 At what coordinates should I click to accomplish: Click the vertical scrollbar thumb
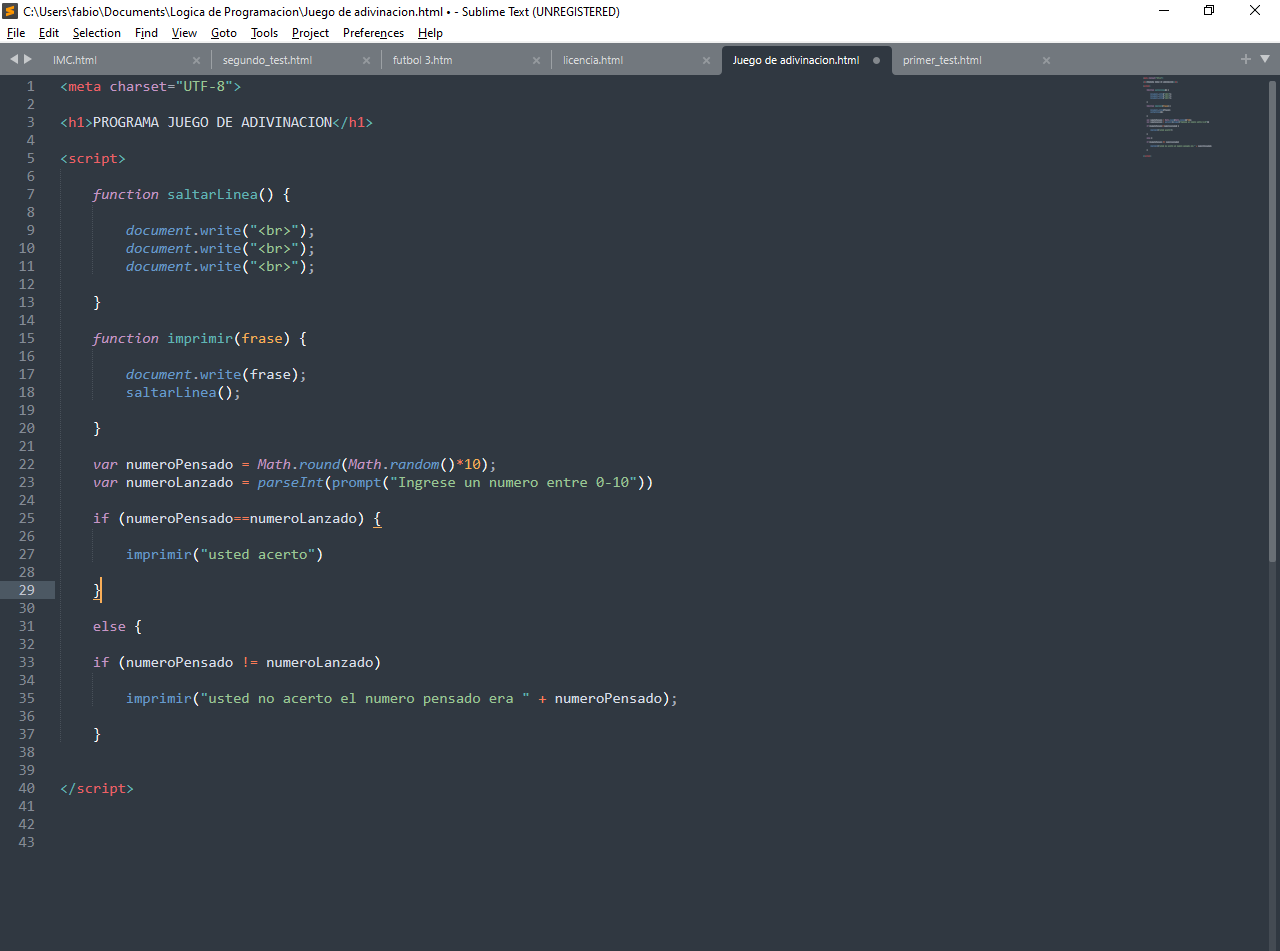pos(1273,320)
